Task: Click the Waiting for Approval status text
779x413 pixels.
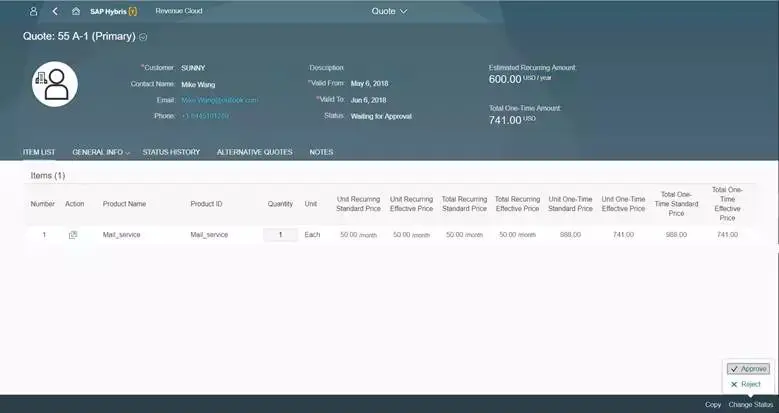Action: pos(381,116)
